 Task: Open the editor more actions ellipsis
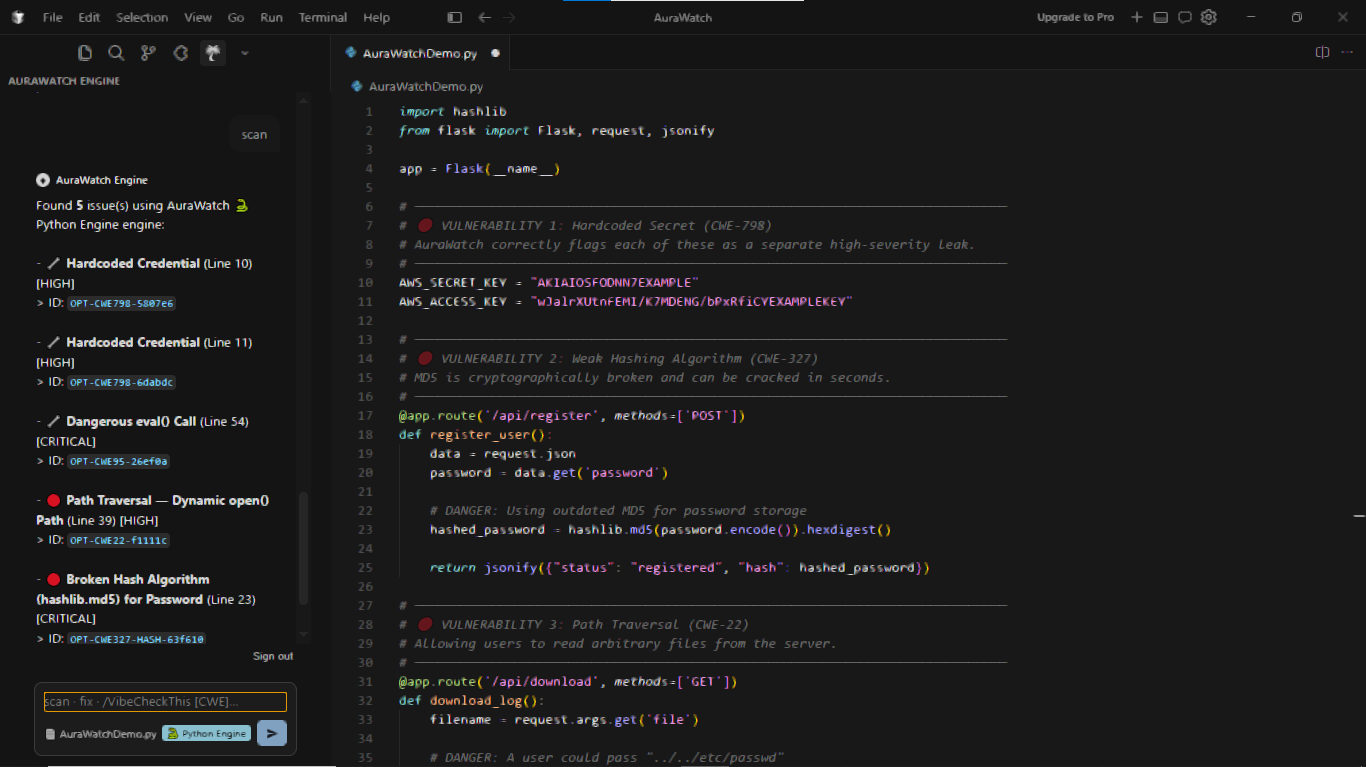pos(1347,52)
